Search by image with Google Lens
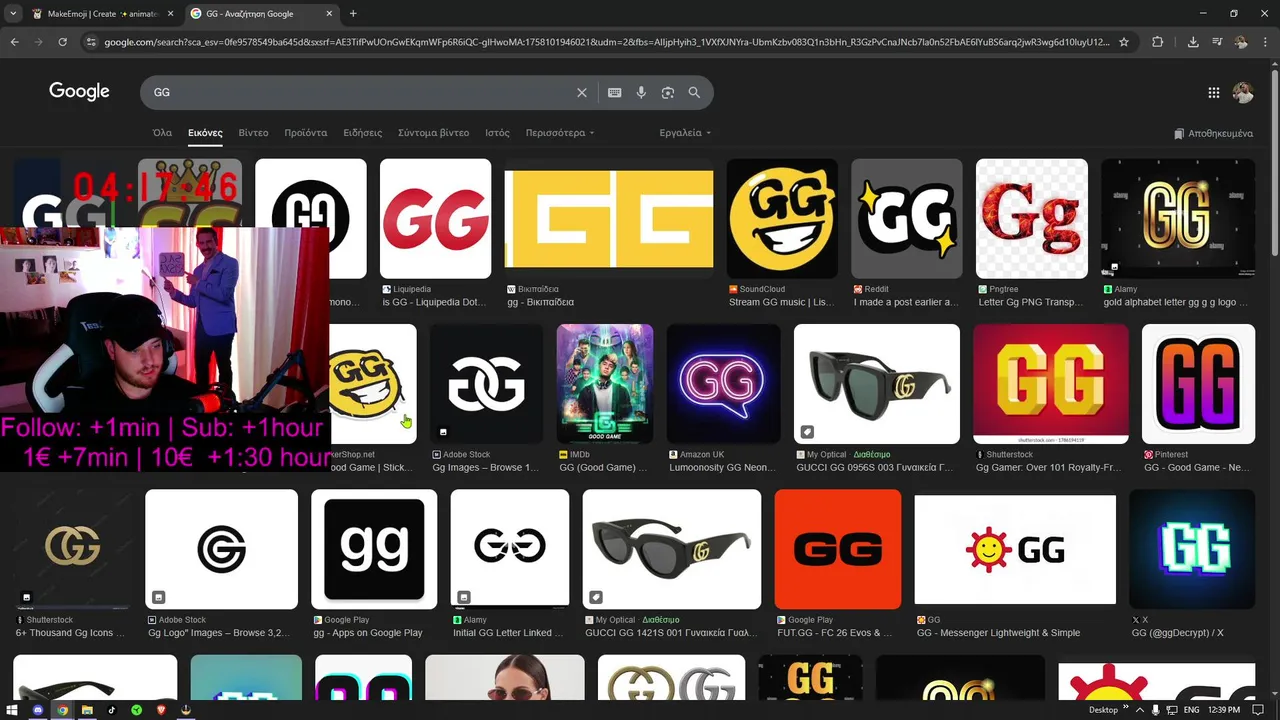Image resolution: width=1280 pixels, height=720 pixels. [668, 92]
